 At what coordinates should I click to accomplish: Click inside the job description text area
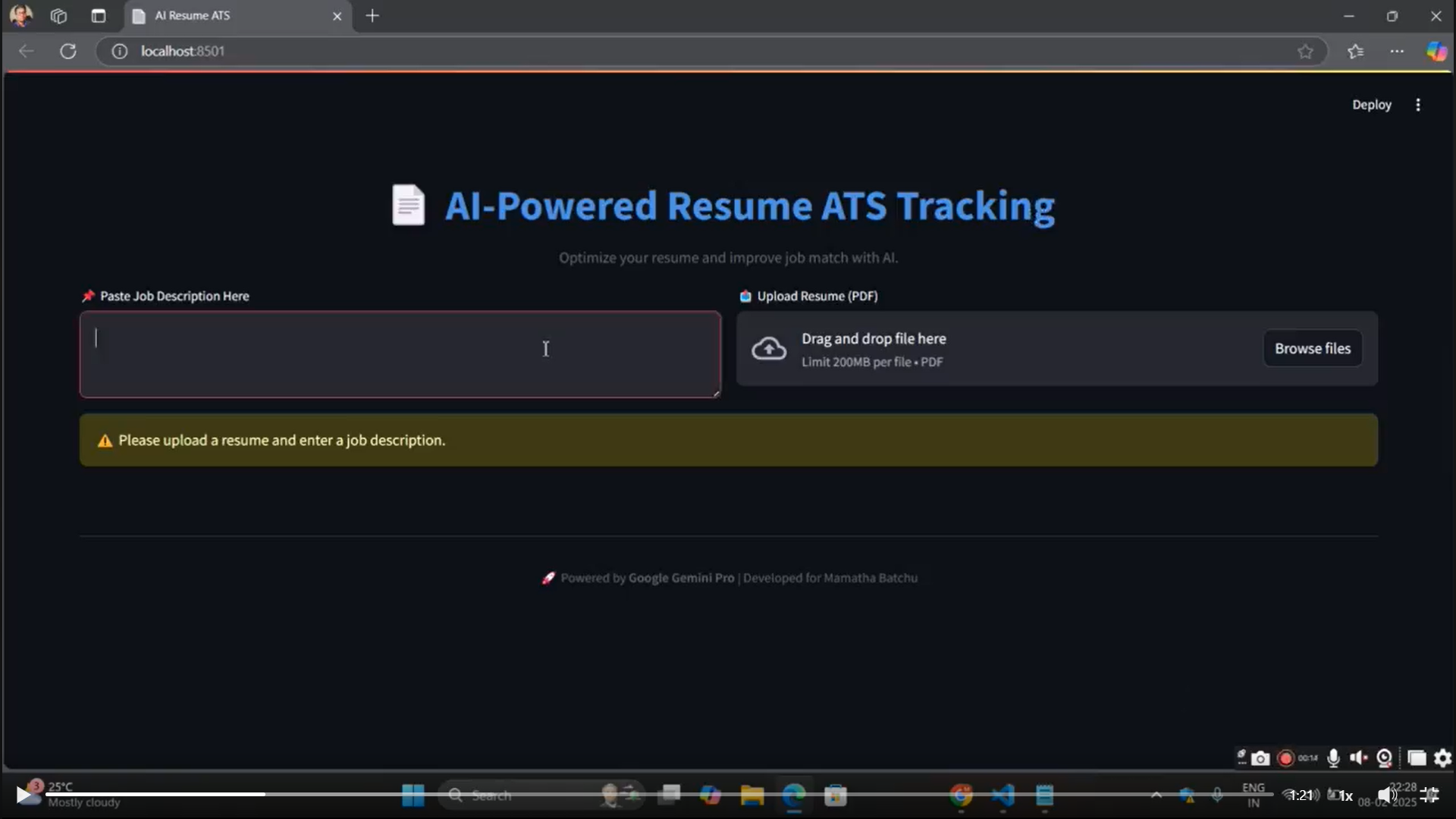[400, 355]
